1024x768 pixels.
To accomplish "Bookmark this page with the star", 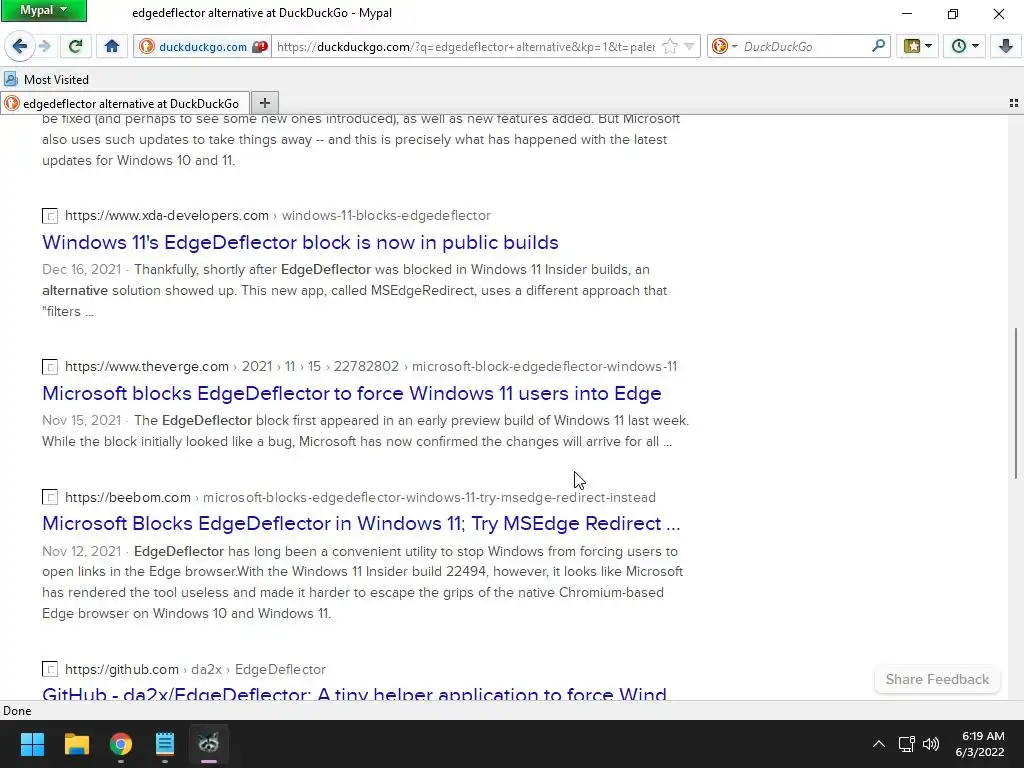I will pyautogui.click(x=670, y=46).
